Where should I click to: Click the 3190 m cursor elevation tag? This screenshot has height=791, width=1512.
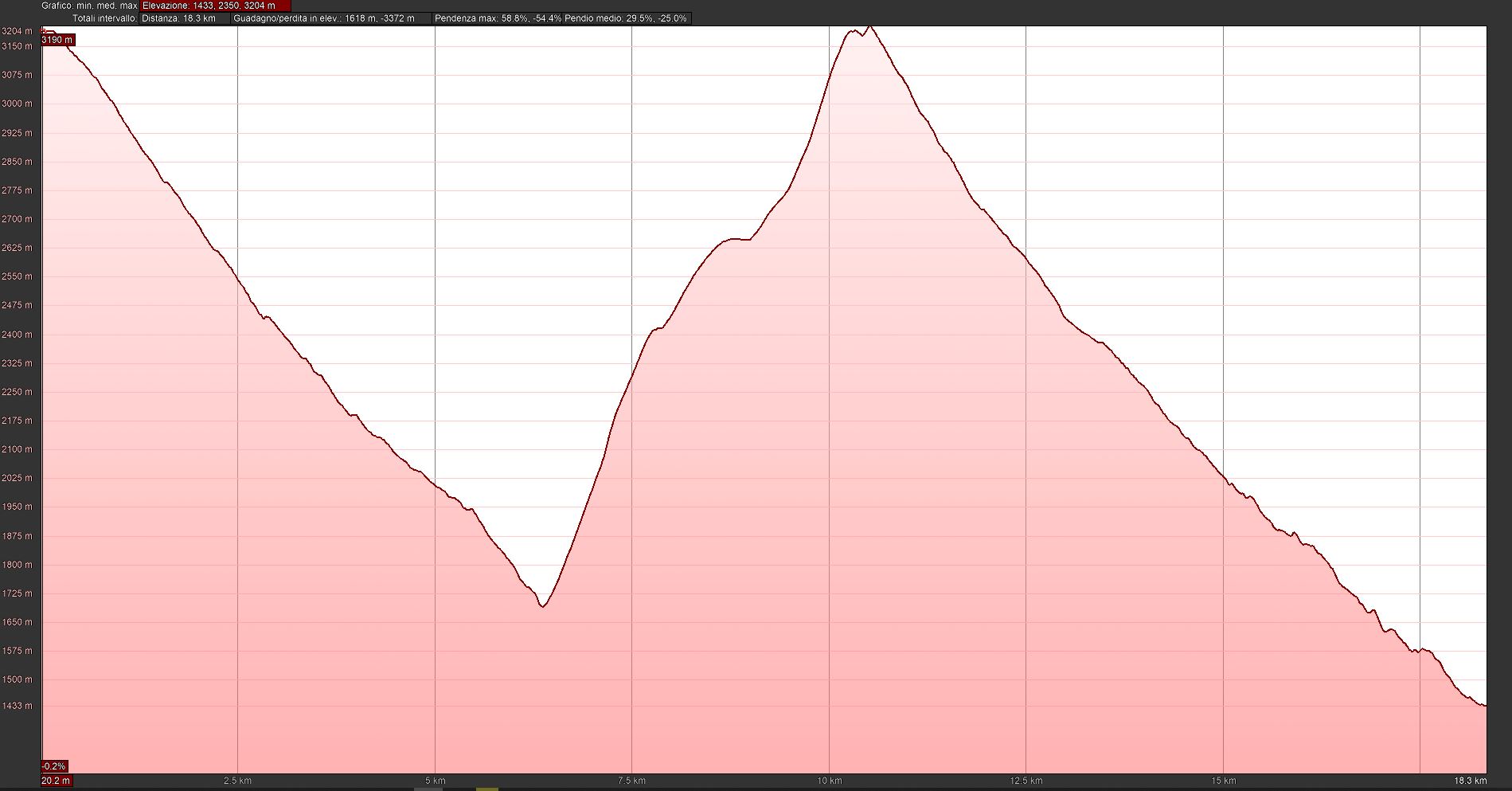pyautogui.click(x=58, y=40)
